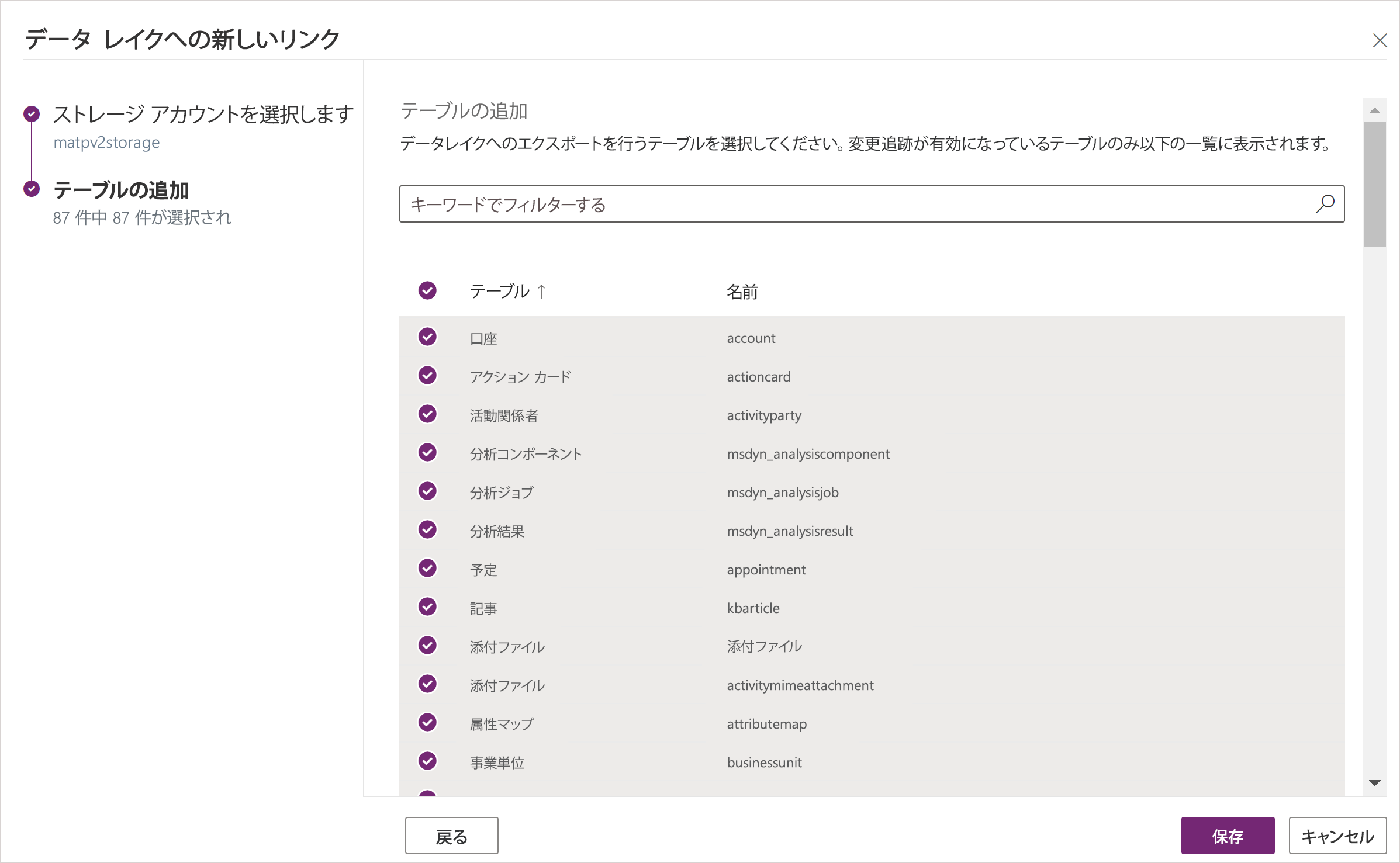Click the account name cell

pyautogui.click(x=751, y=338)
